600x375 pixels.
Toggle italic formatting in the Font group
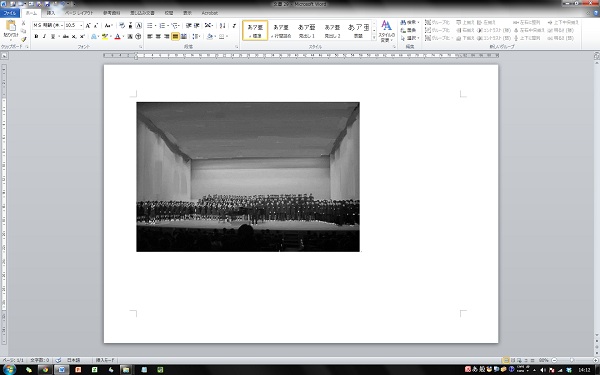pyautogui.click(x=44, y=36)
